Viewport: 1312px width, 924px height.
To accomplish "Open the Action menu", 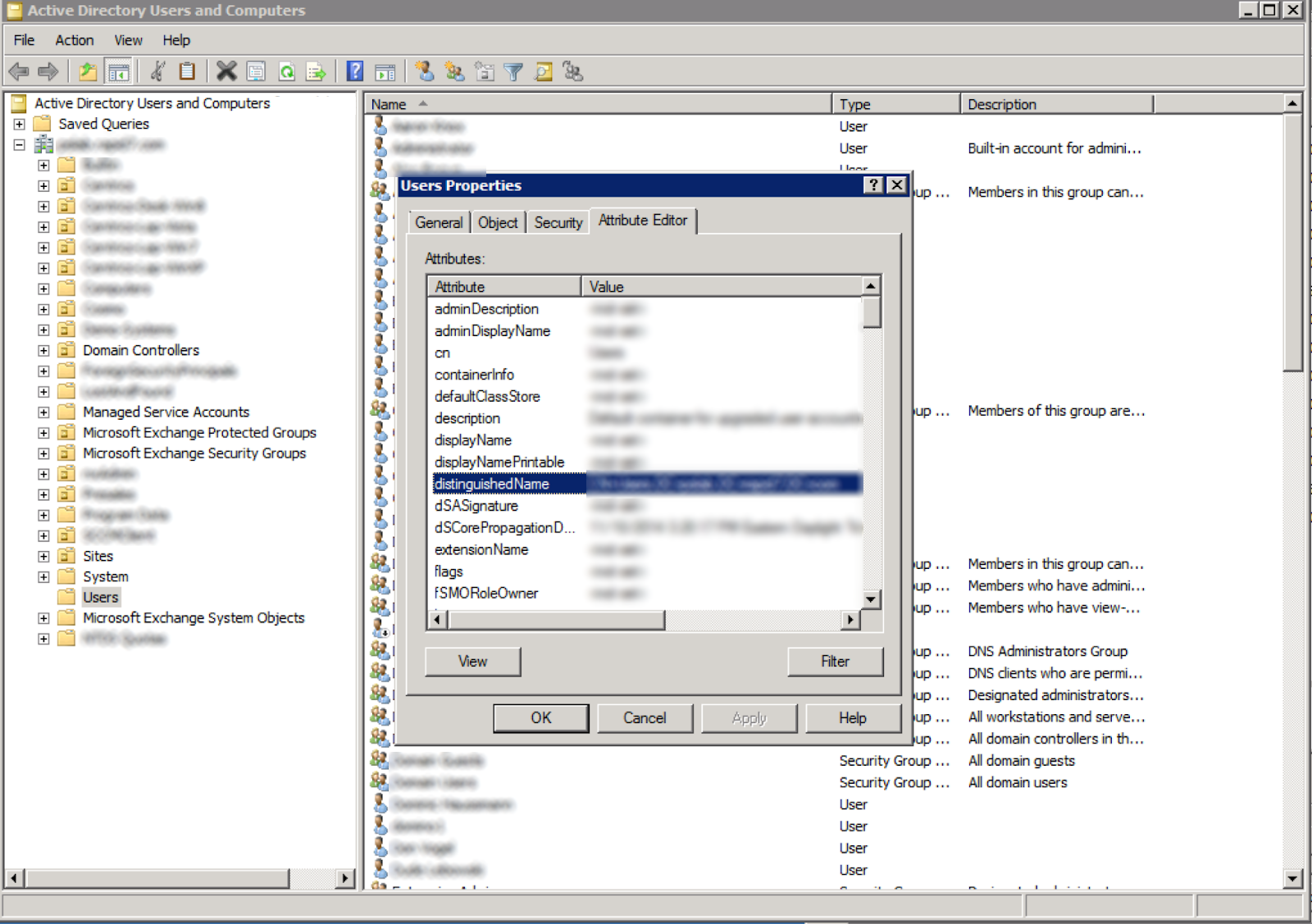I will pos(74,40).
